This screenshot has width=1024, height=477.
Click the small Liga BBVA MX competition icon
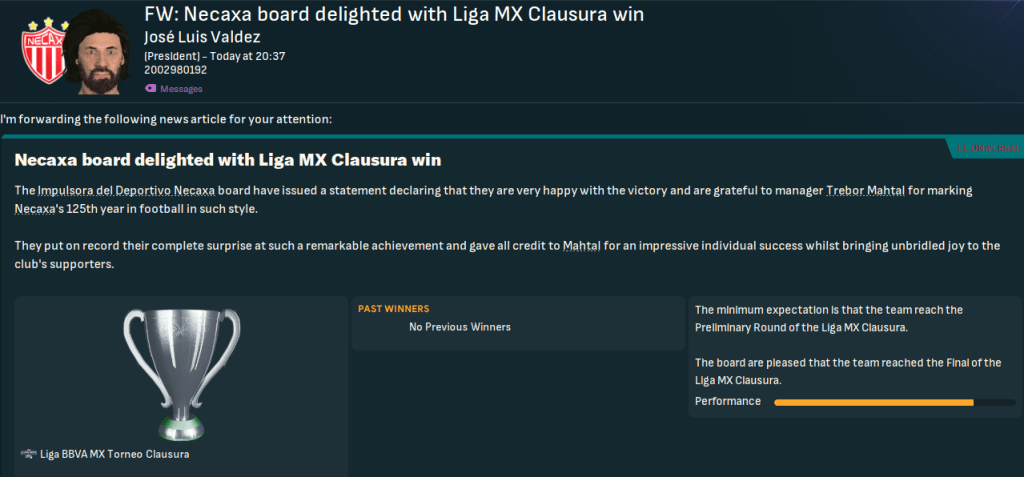coord(28,454)
